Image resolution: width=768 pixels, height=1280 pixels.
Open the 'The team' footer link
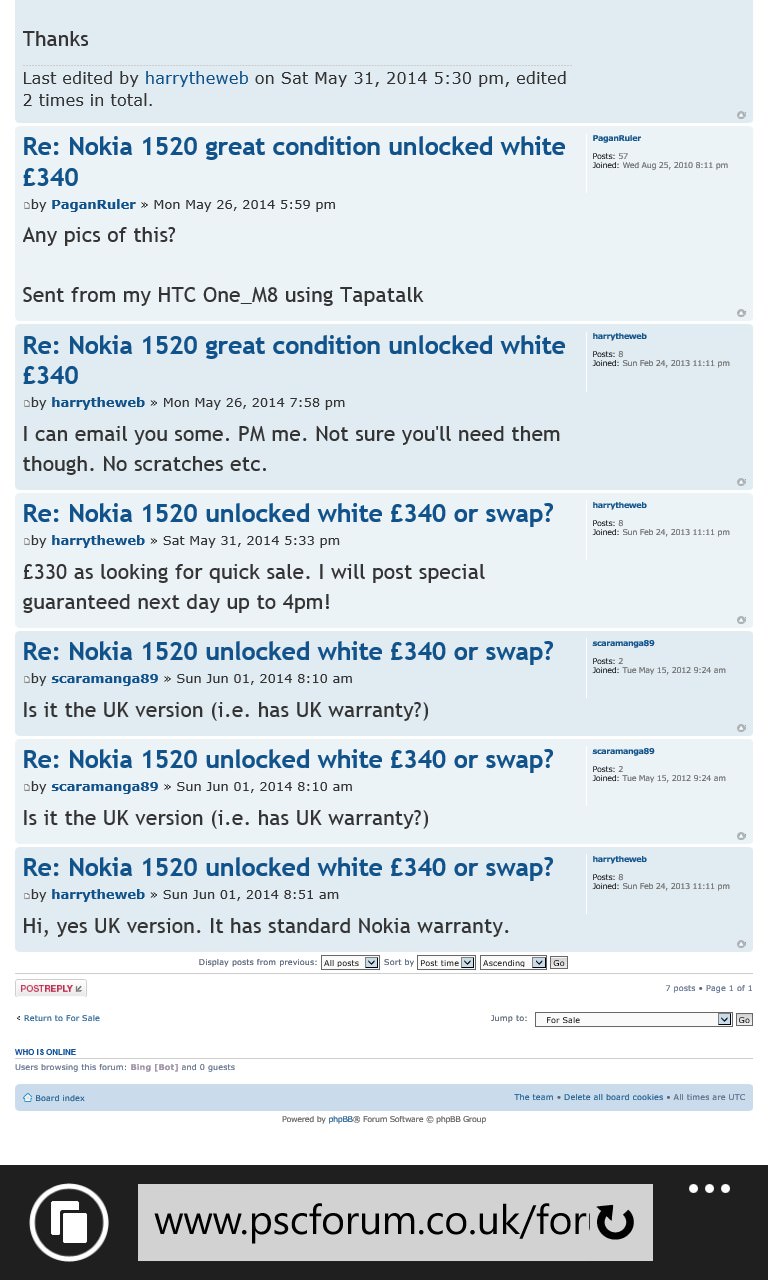pyautogui.click(x=534, y=1097)
